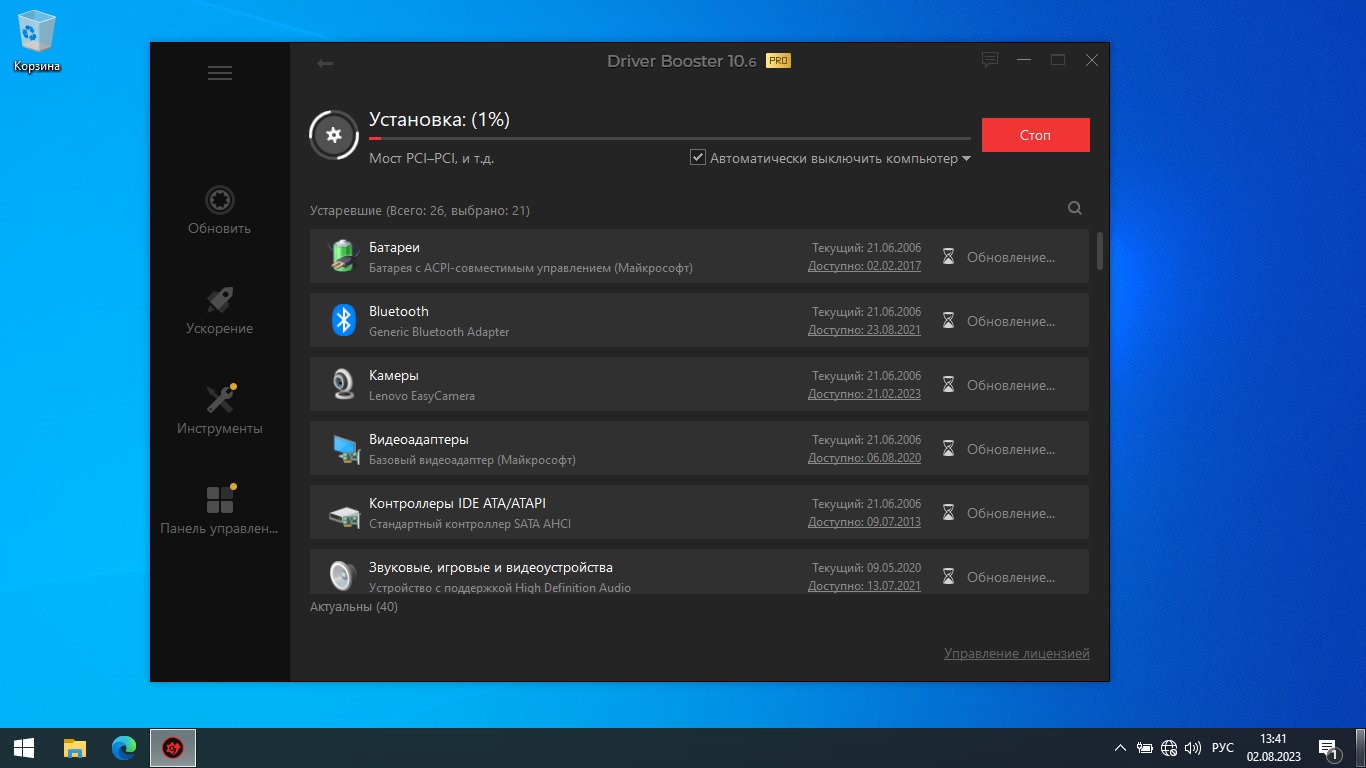Click the hourglass icon in the Камеры row
1366x768 pixels.
click(x=948, y=385)
